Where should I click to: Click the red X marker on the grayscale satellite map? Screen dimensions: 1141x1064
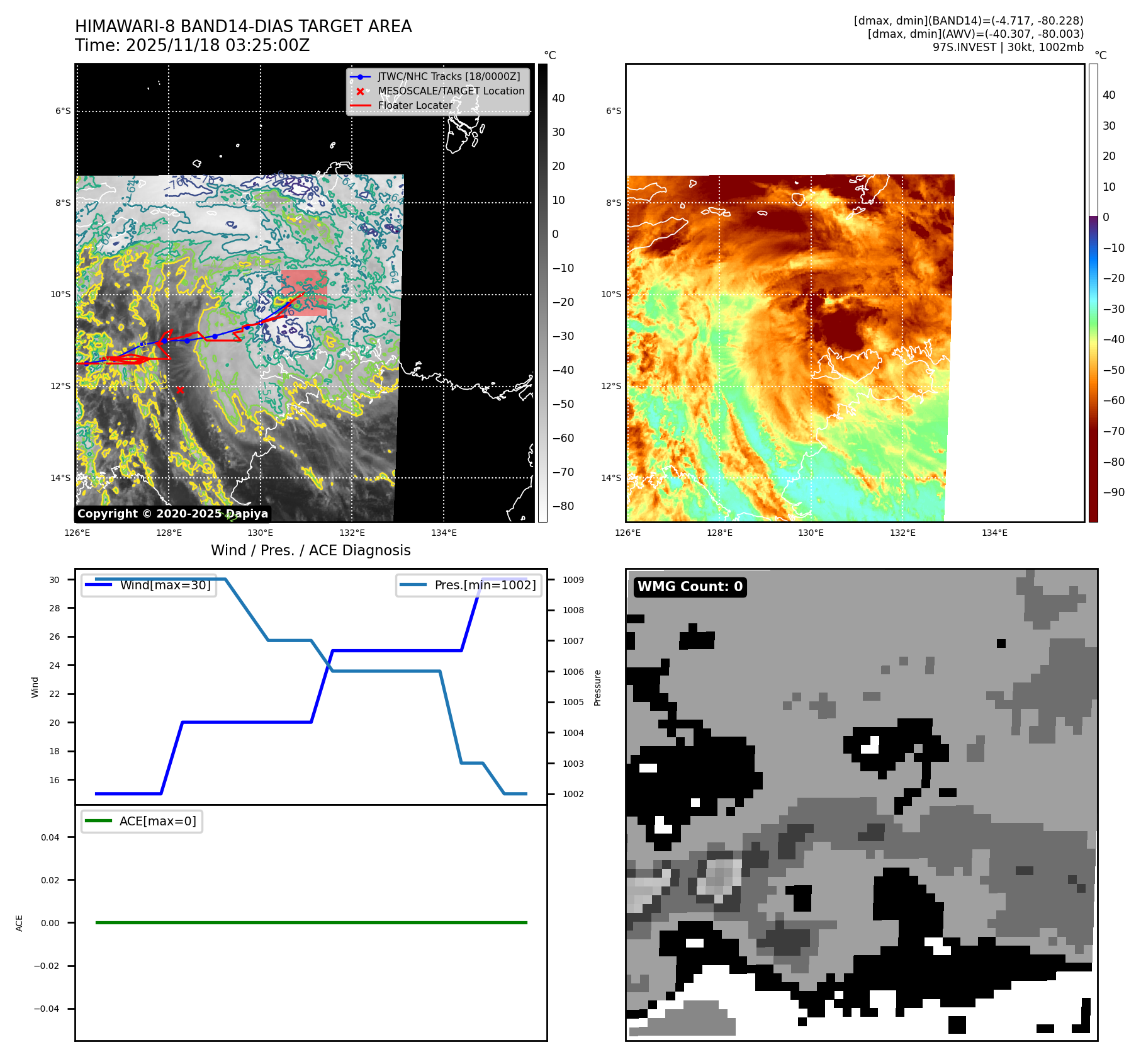point(180,390)
